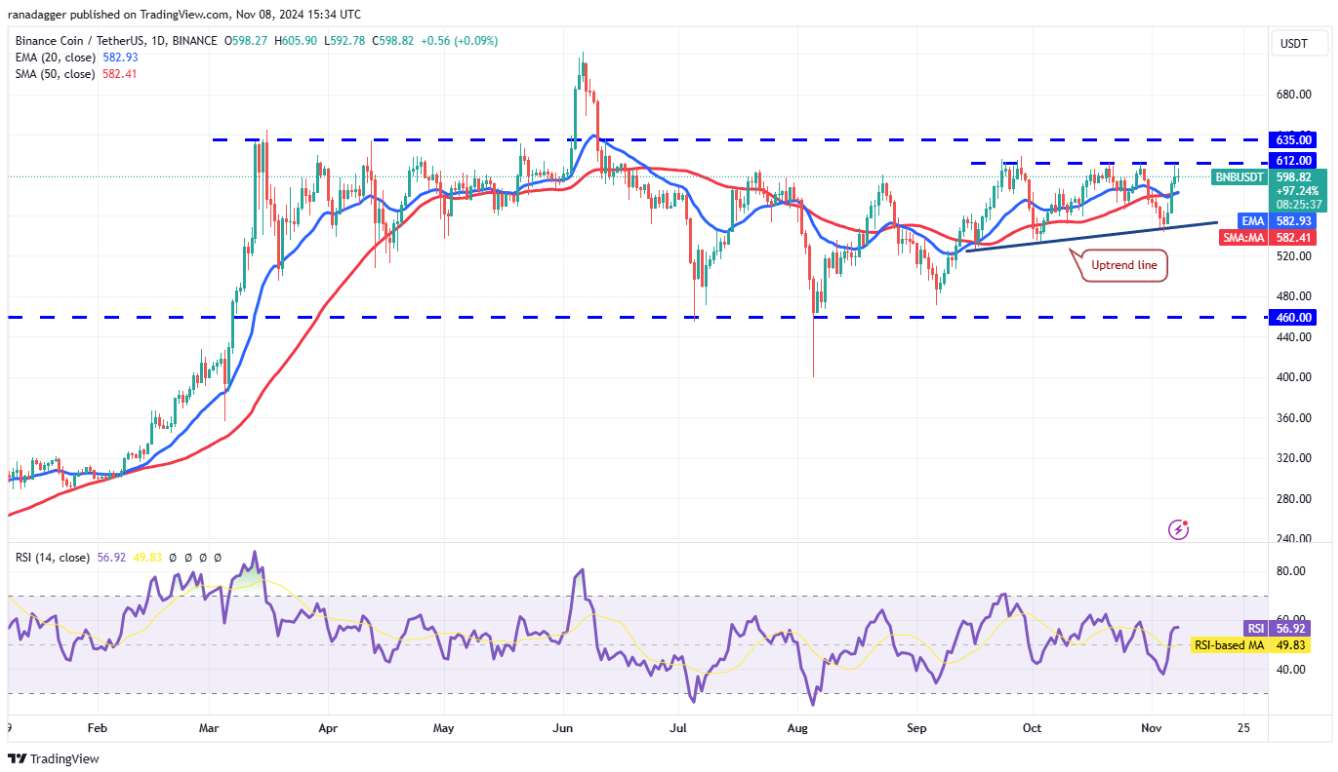Click the Mar label on time axis

point(210,729)
